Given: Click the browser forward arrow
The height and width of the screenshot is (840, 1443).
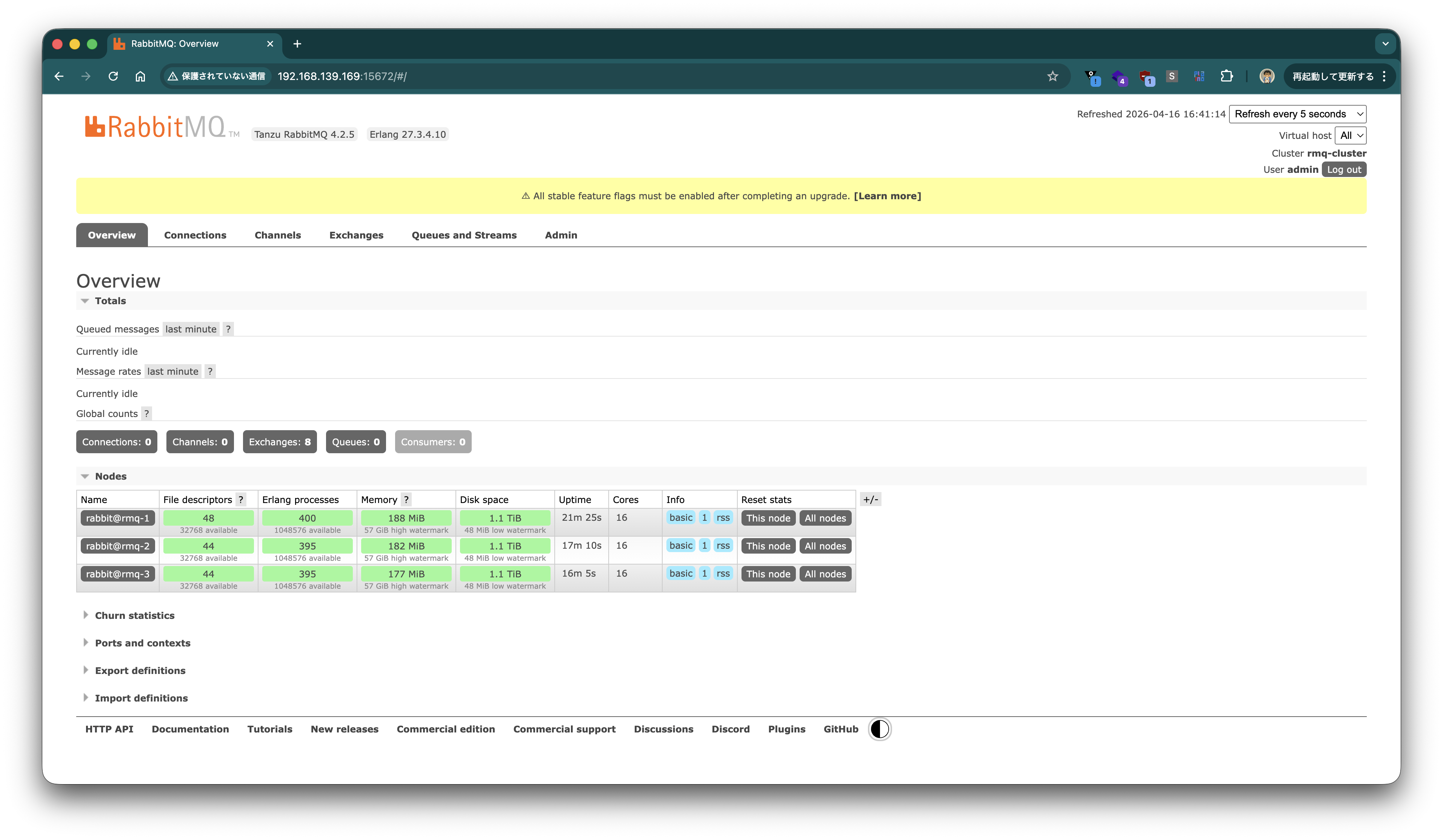Looking at the screenshot, I should [86, 76].
